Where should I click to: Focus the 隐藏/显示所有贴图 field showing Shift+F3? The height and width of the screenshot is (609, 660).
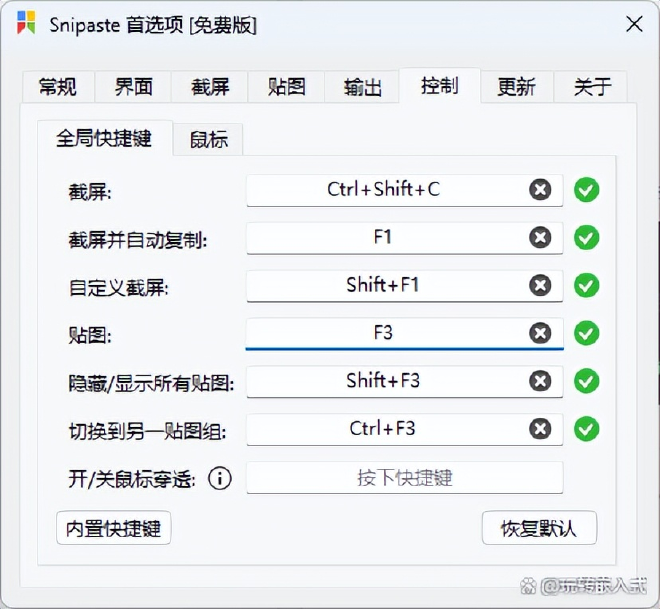405,382
